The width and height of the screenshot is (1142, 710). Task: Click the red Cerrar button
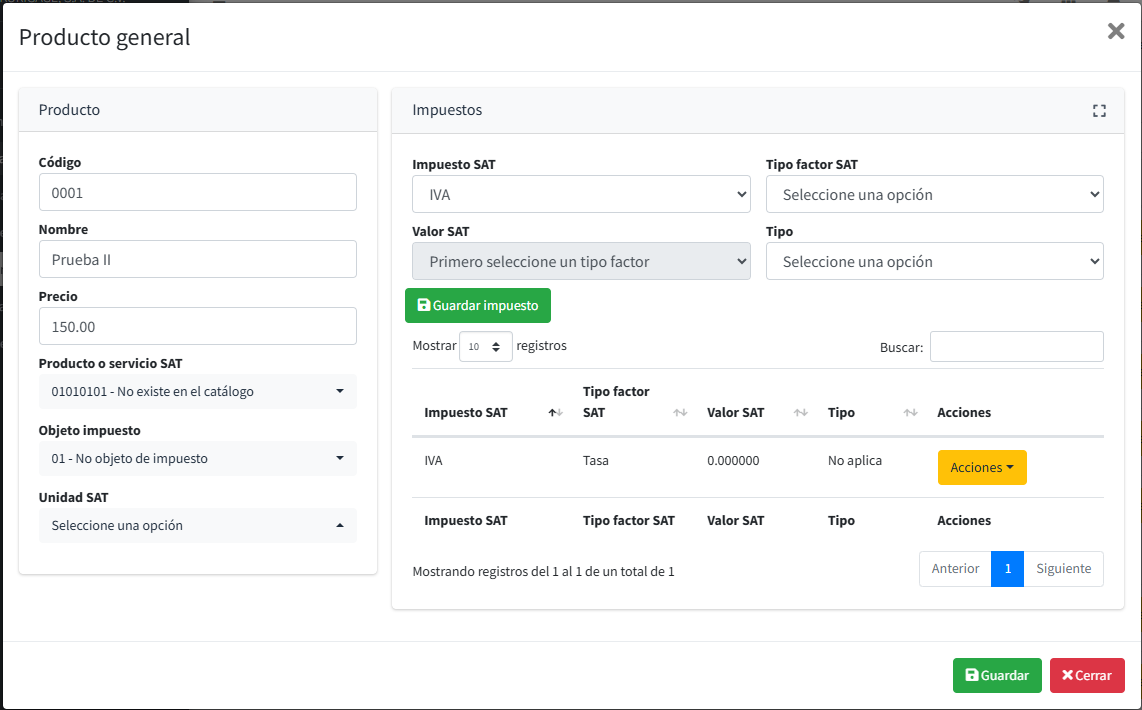point(1086,675)
